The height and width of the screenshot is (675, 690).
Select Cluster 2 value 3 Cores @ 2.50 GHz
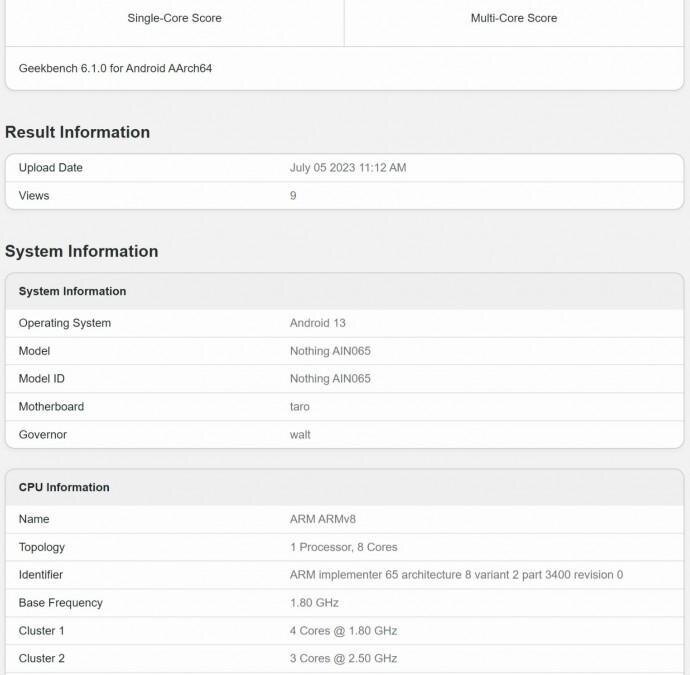(x=343, y=659)
